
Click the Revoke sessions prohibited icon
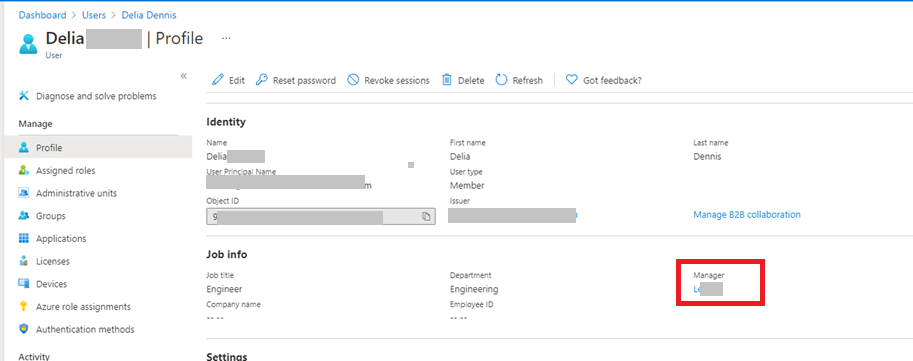coord(353,80)
